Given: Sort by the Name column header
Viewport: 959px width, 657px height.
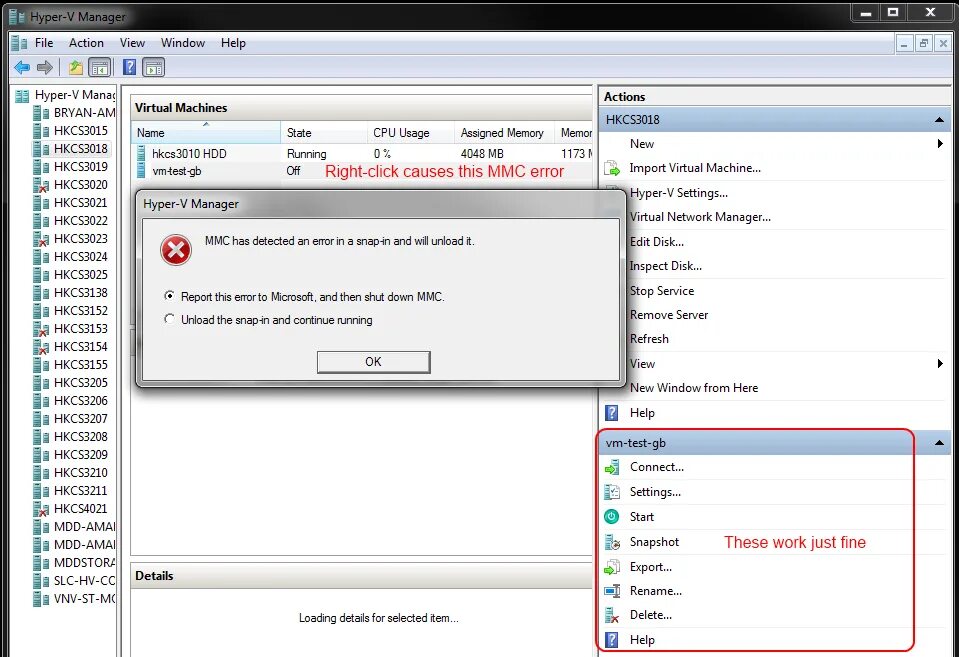Looking at the screenshot, I should (206, 133).
